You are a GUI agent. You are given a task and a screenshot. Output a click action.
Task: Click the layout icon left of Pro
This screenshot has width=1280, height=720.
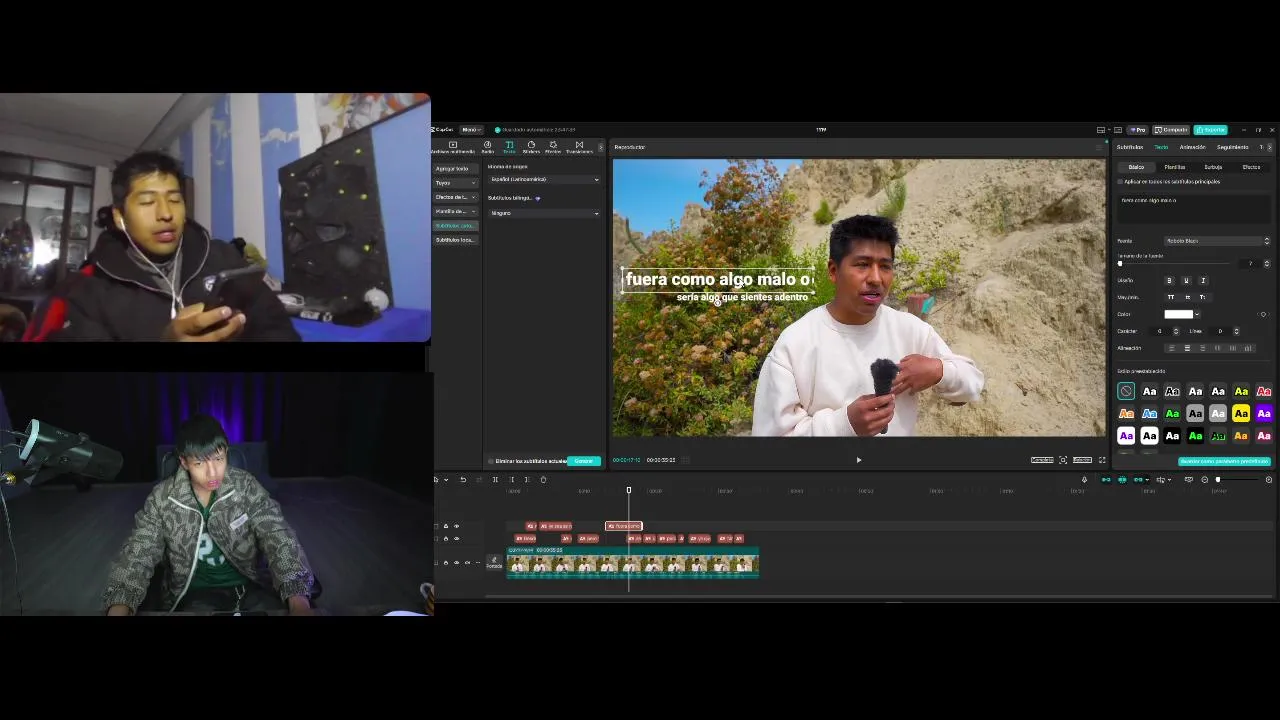pos(1101,130)
